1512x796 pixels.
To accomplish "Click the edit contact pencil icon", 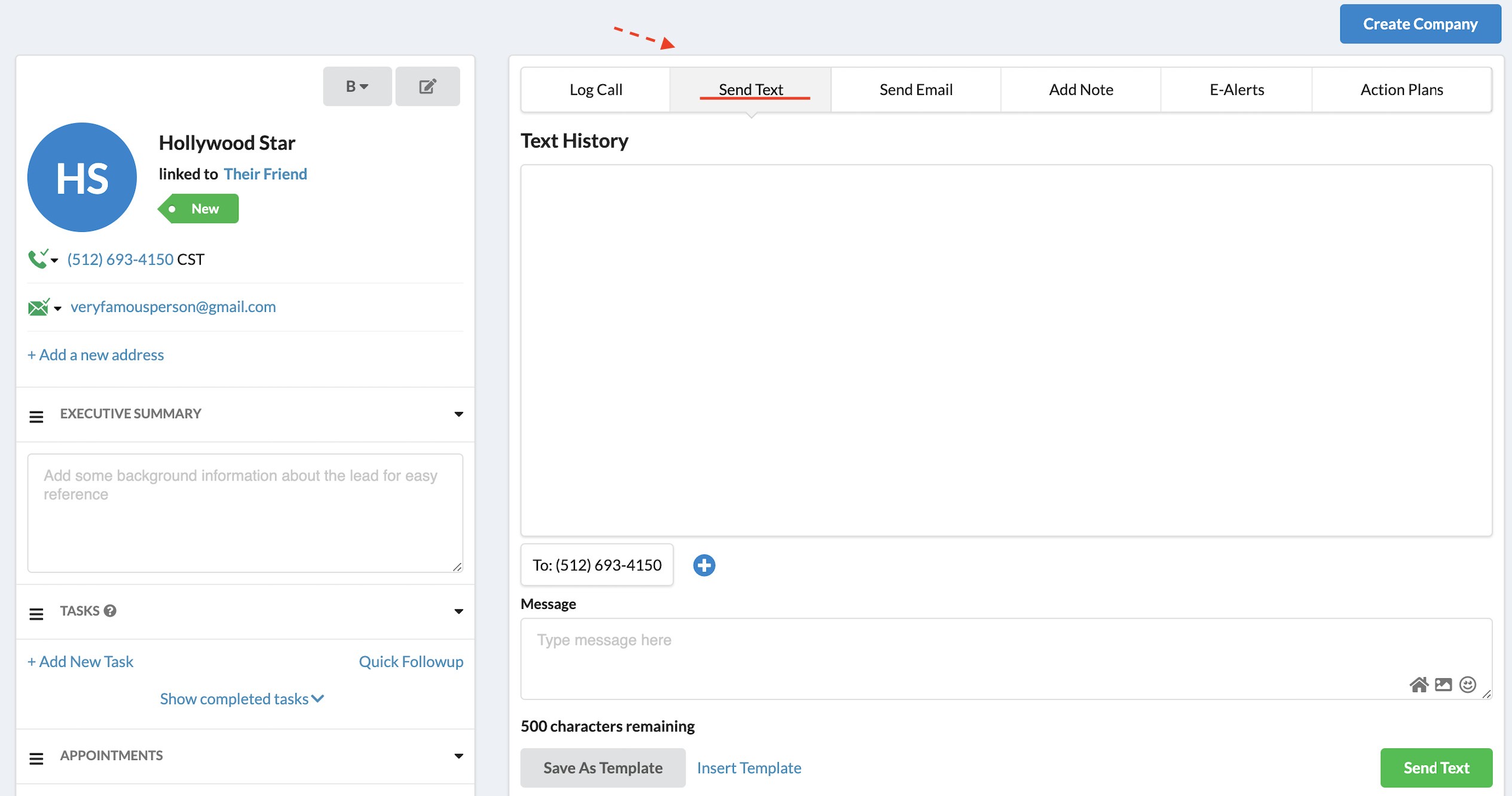I will tap(427, 87).
